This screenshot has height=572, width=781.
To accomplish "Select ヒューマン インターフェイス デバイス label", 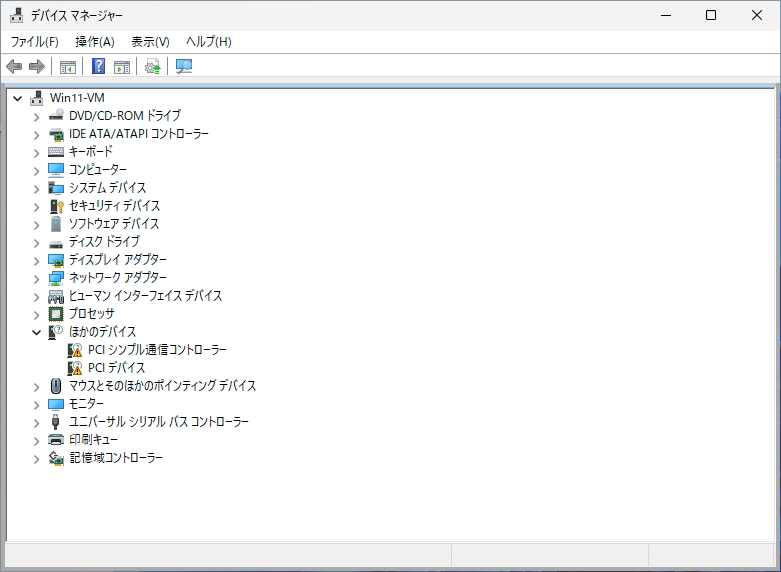I will pyautogui.click(x=145, y=296).
